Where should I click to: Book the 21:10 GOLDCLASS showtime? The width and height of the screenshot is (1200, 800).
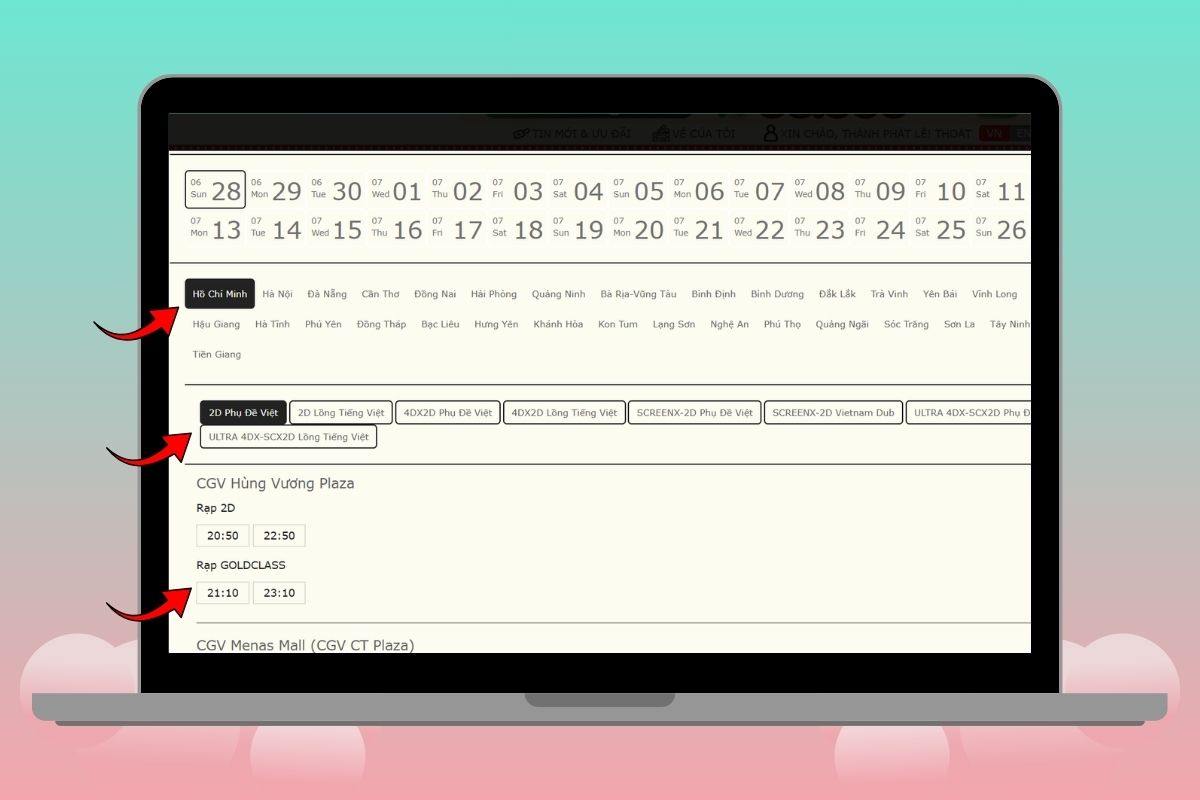[223, 593]
